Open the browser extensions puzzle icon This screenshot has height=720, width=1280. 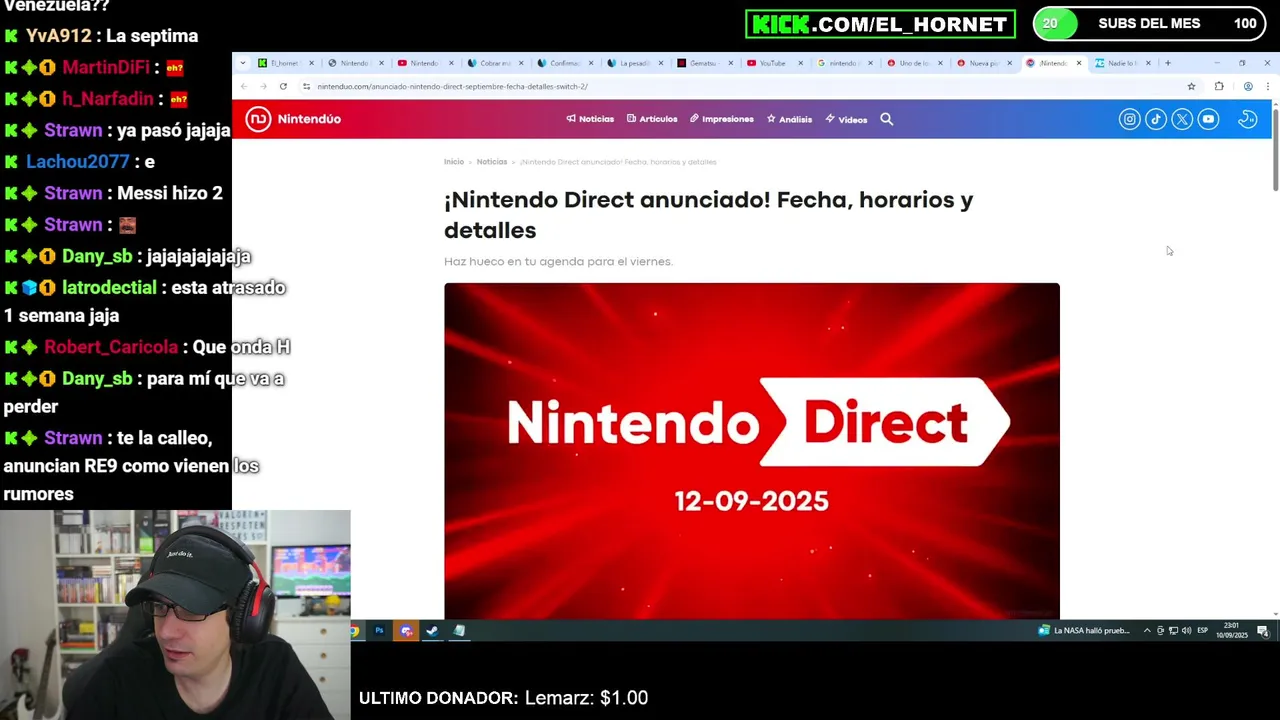pos(1219,87)
